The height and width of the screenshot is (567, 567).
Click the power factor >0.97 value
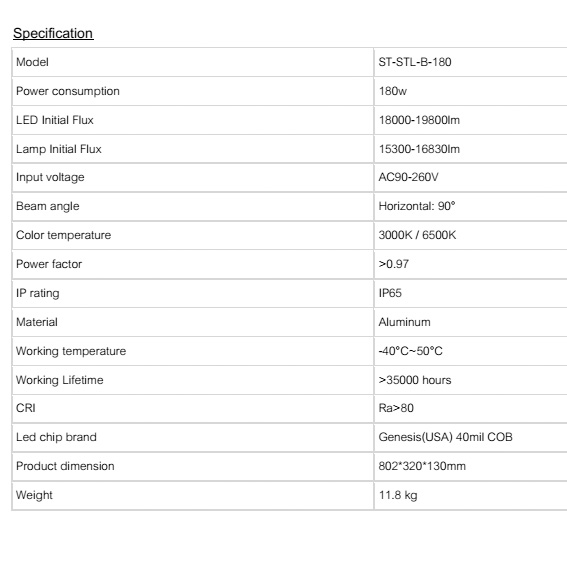pos(393,264)
